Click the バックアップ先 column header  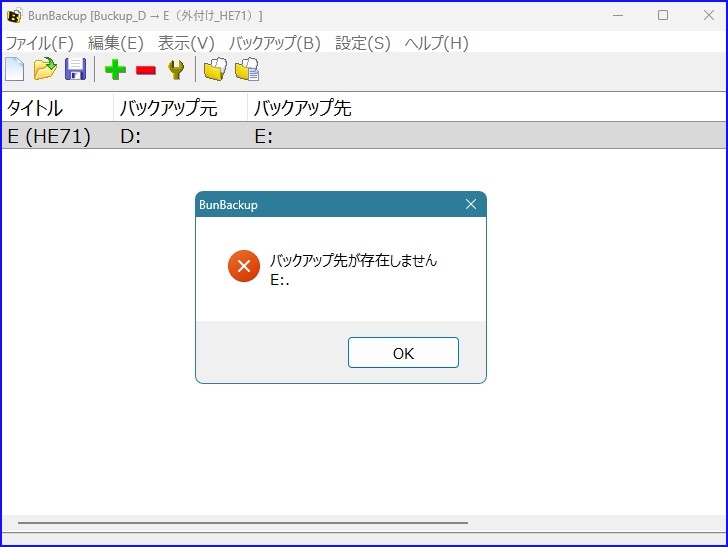[x=302, y=108]
